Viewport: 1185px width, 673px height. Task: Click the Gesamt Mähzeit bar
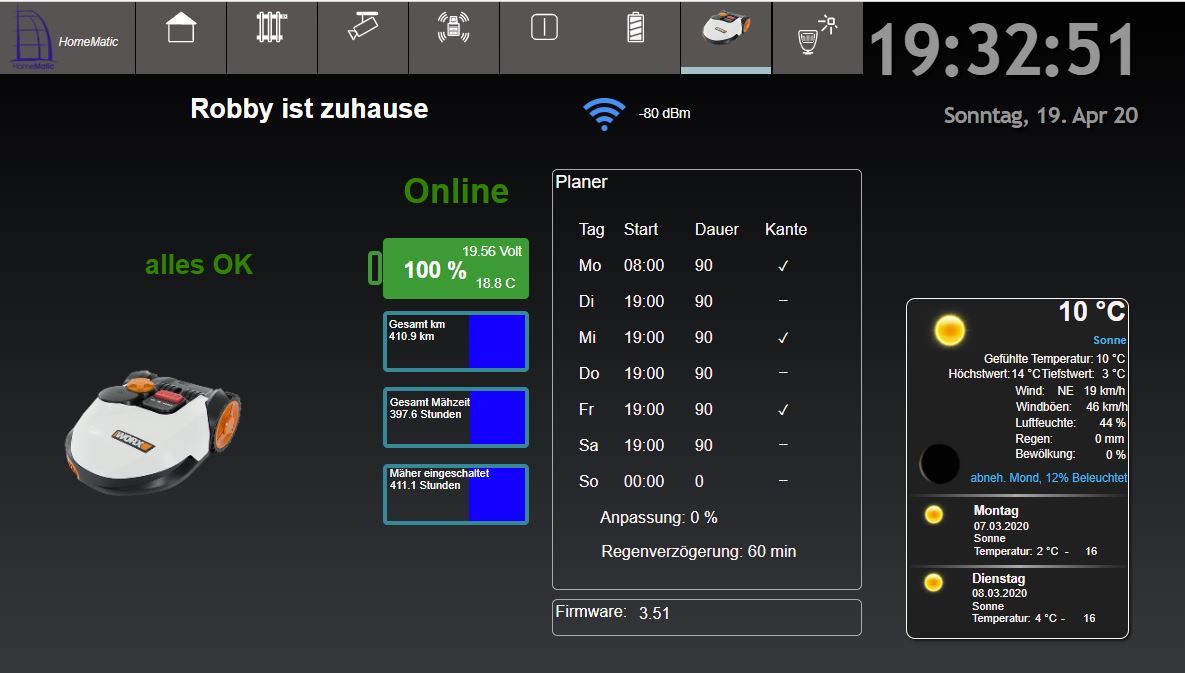coord(456,418)
